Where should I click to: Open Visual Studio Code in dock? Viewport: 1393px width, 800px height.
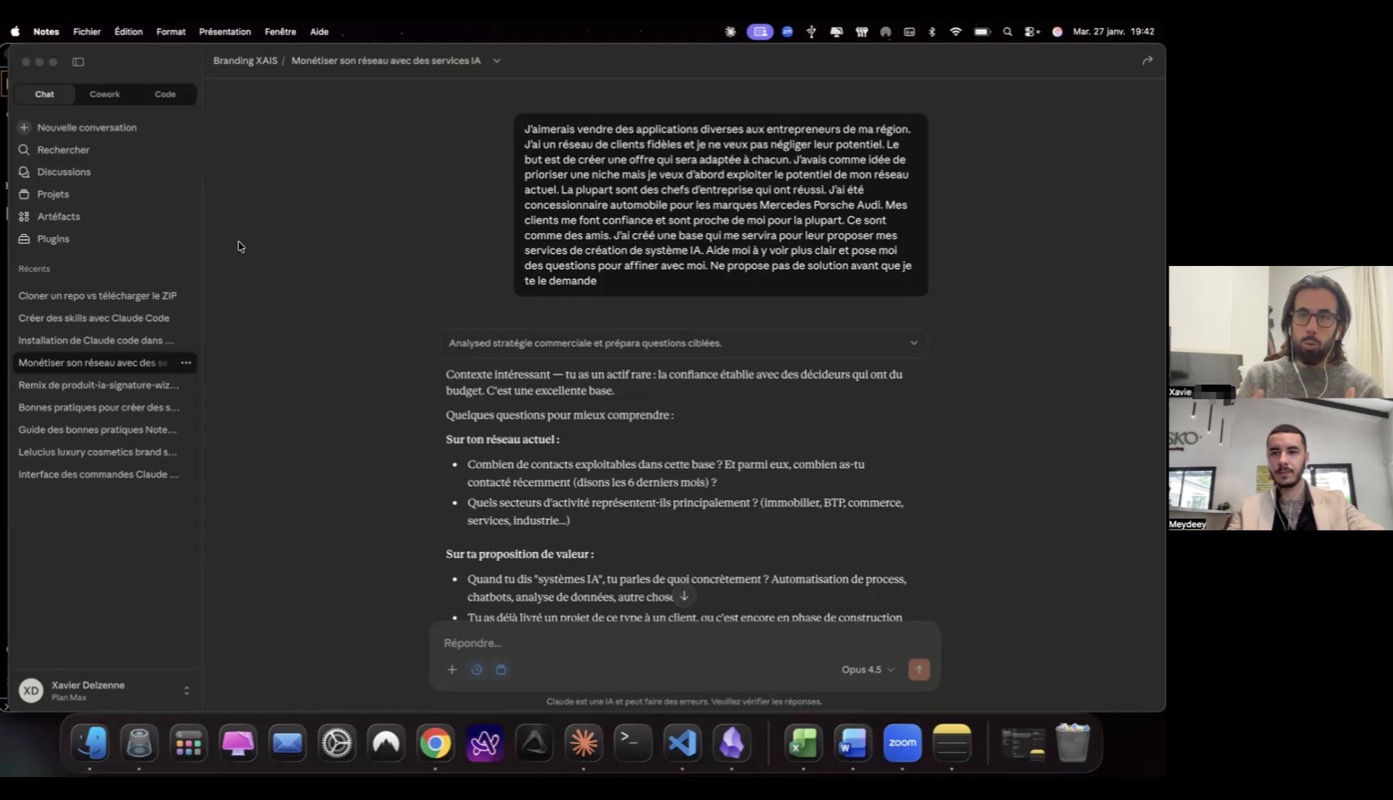682,743
